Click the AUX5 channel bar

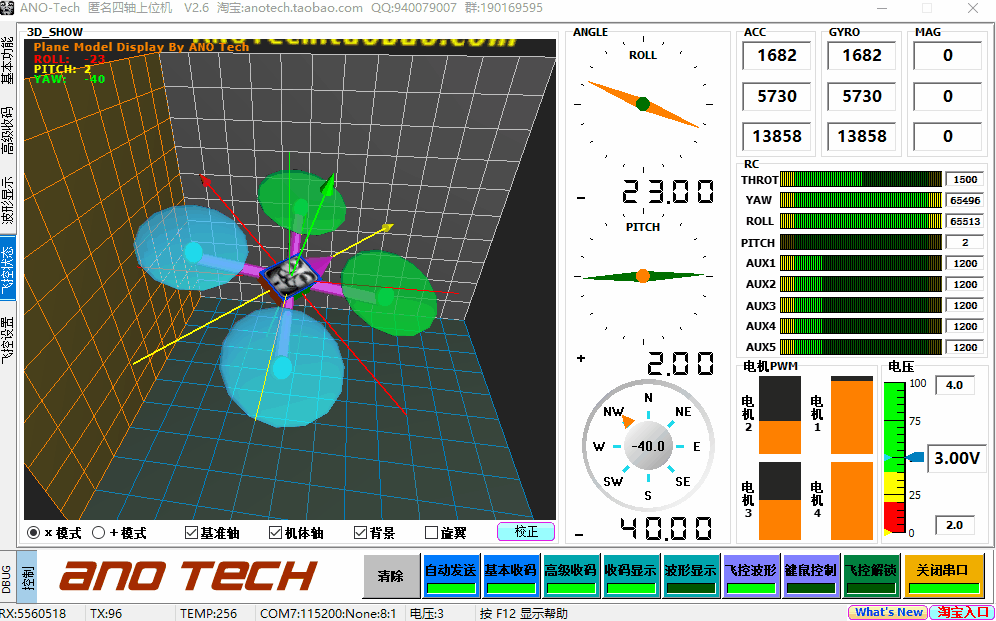tap(860, 347)
